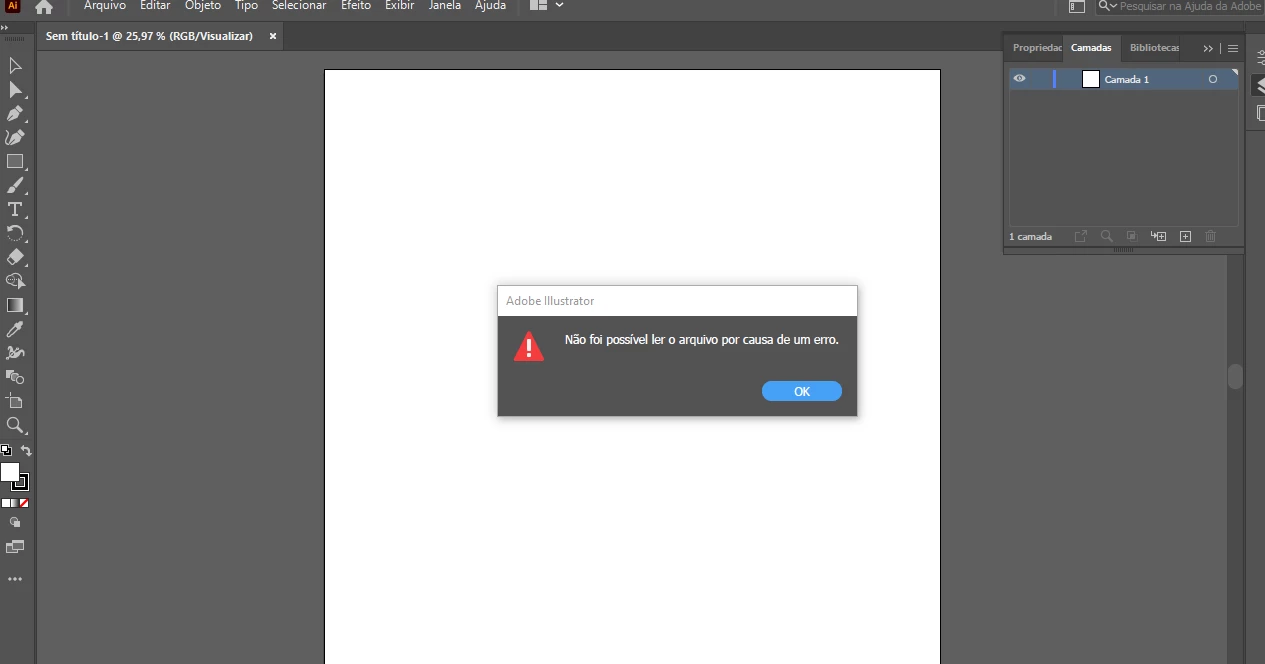Screen dimensions: 1265x664
Task: Open the Editar menu
Action: pyautogui.click(x=155, y=6)
